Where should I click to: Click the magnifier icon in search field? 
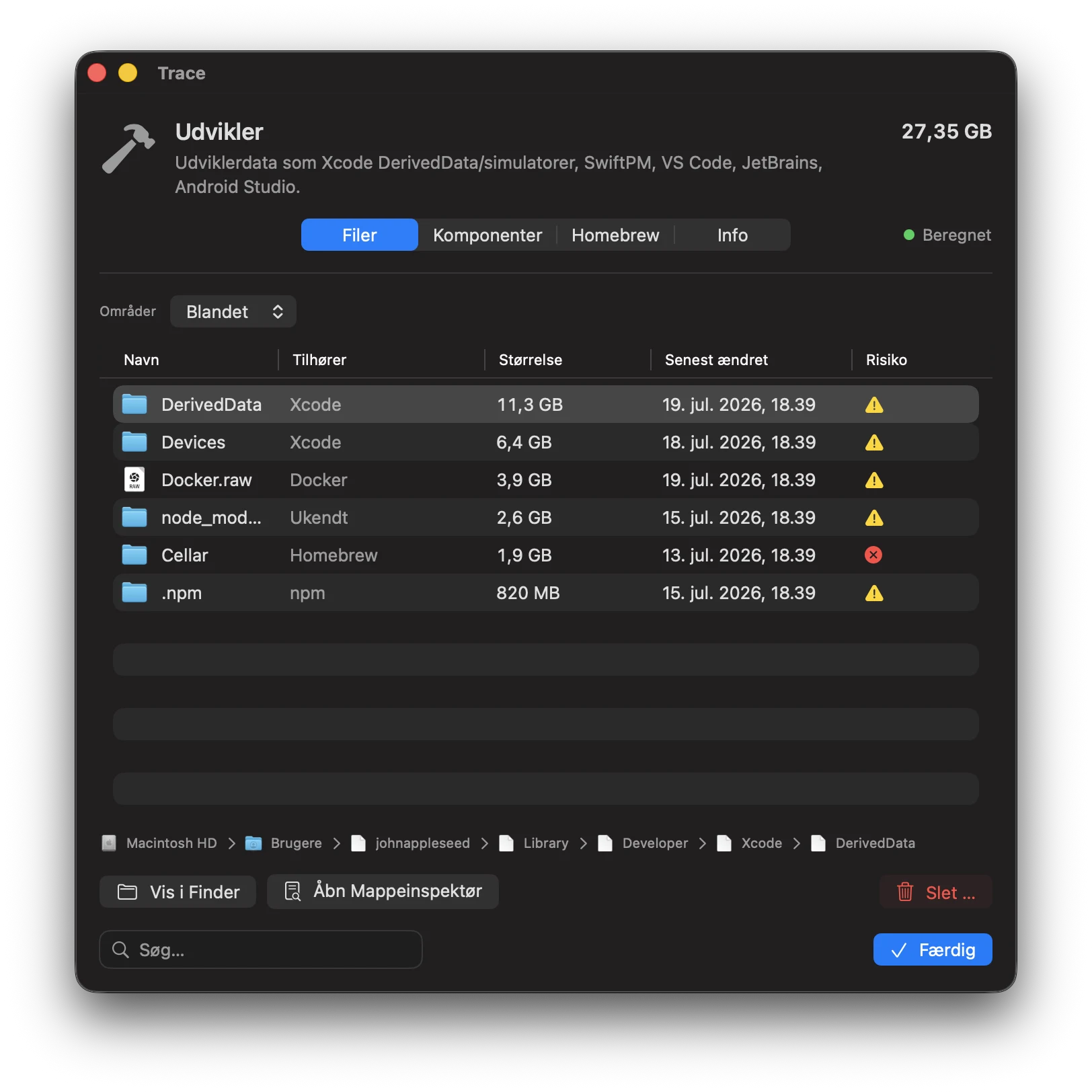[x=121, y=949]
